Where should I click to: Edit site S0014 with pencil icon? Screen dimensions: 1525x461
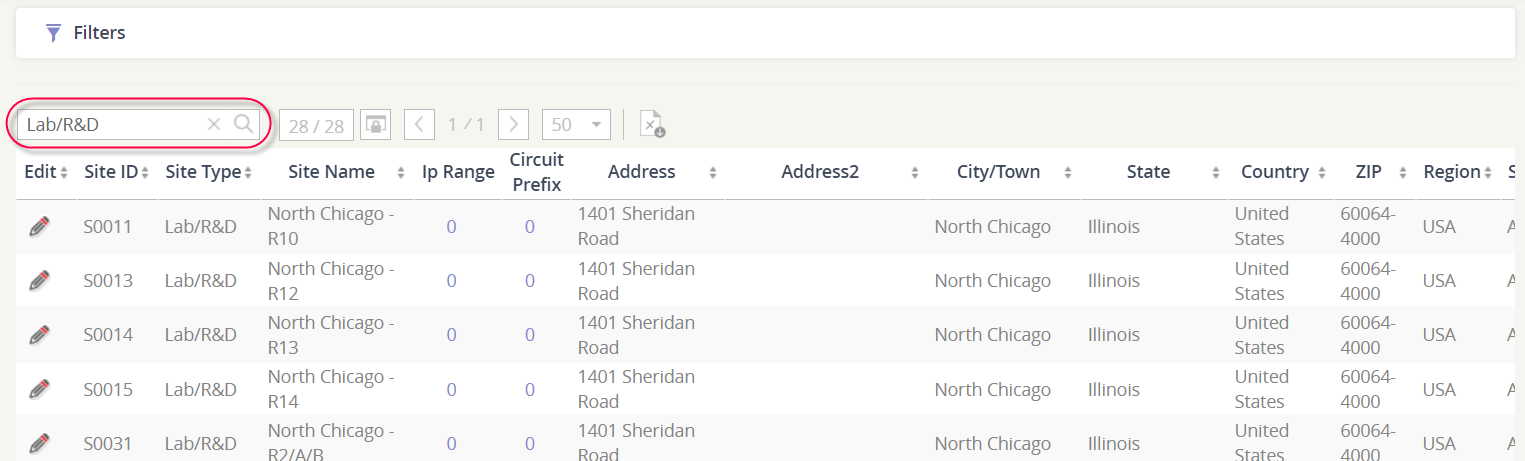click(39, 335)
